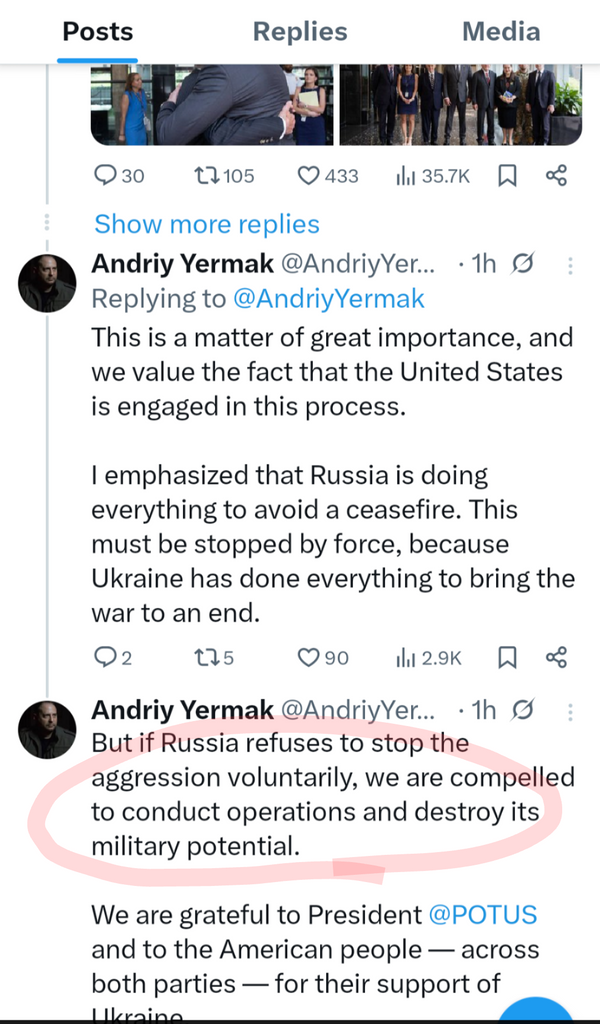Open the @AndriyYermak replying-to link

click(328, 298)
